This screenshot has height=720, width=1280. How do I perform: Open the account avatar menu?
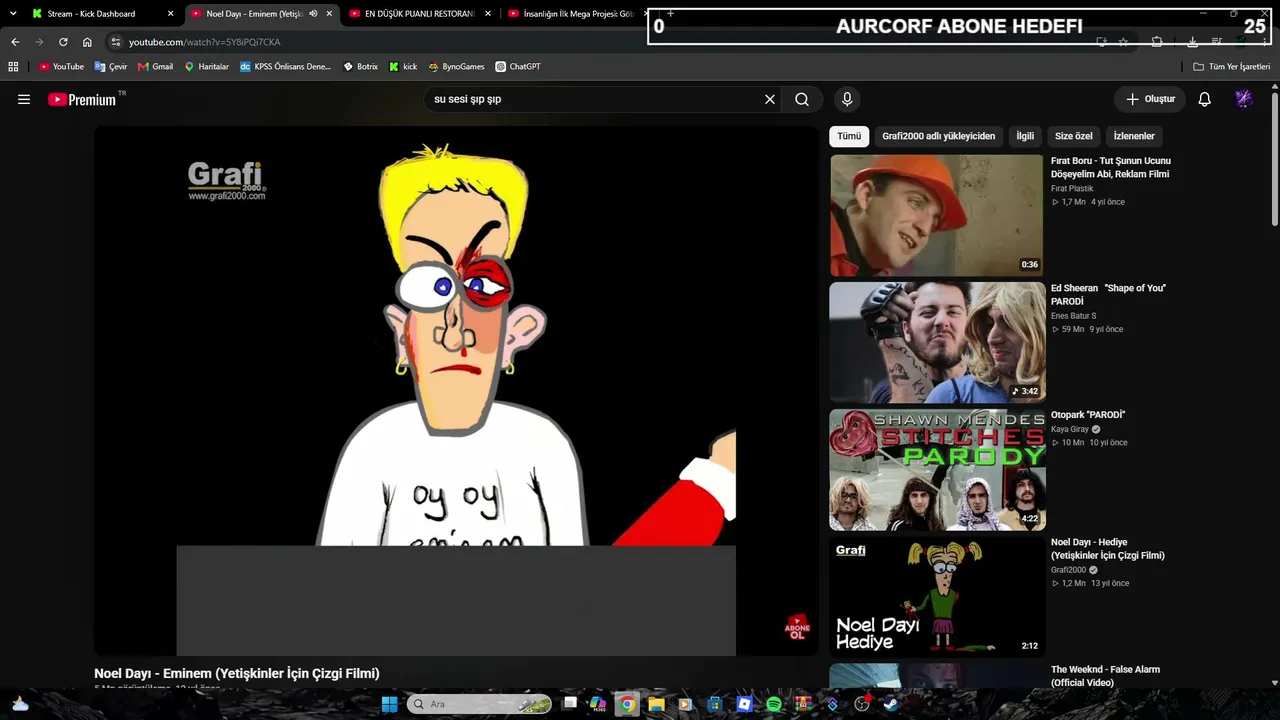click(1244, 99)
